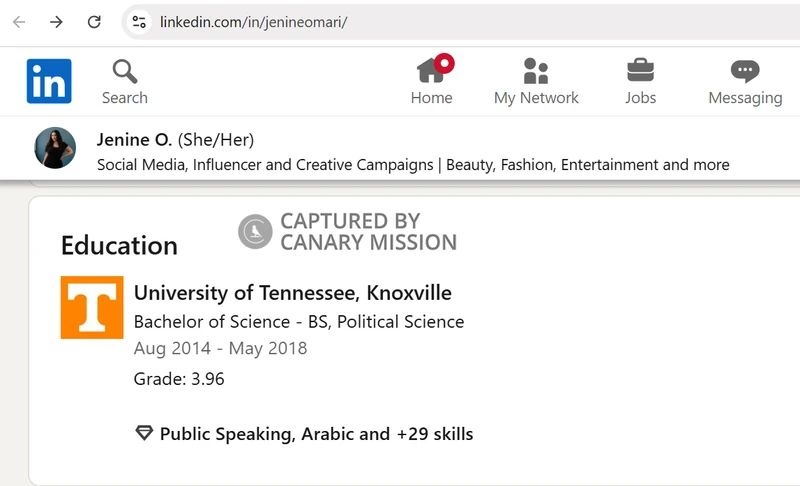Open Public Speaking, Arabic and +29 skills

316,434
